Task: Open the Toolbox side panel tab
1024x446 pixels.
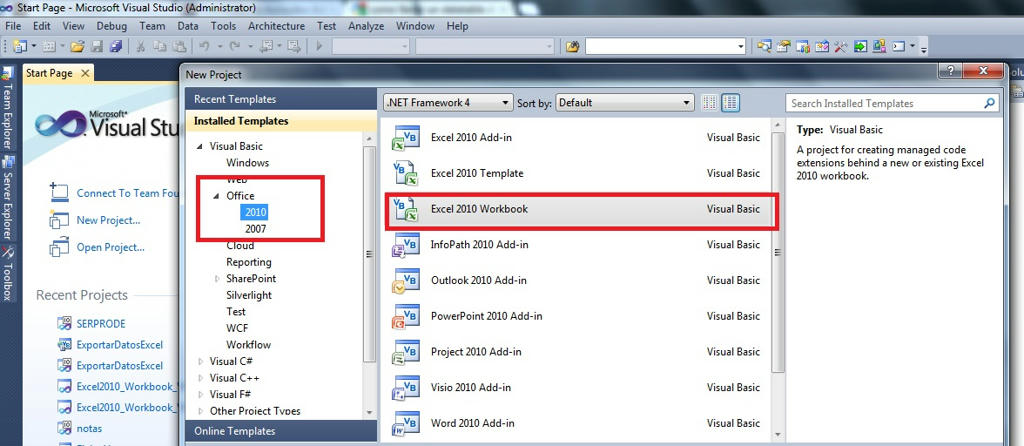Action: point(8,274)
